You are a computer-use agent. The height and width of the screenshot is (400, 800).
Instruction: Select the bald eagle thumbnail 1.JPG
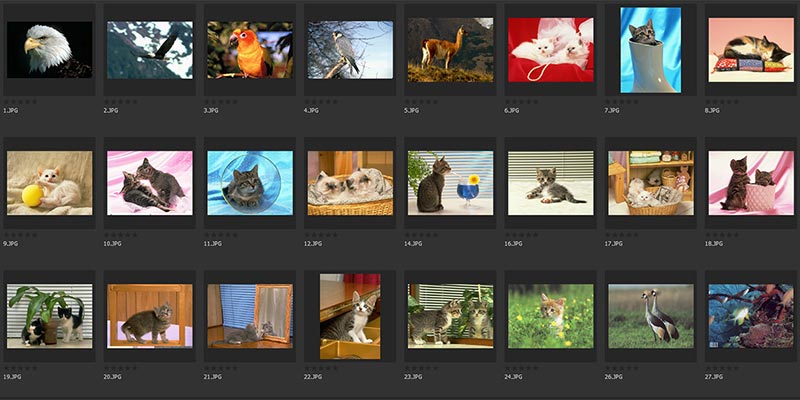(x=49, y=49)
